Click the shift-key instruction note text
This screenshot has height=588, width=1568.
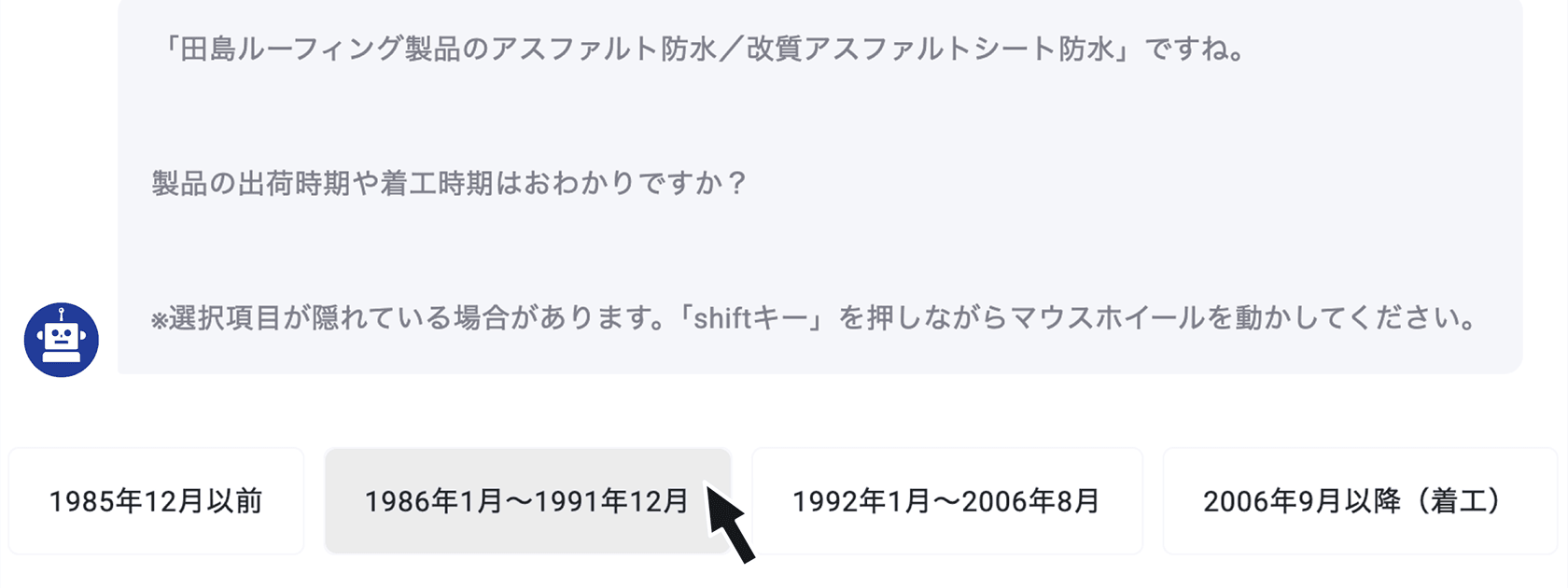click(812, 319)
